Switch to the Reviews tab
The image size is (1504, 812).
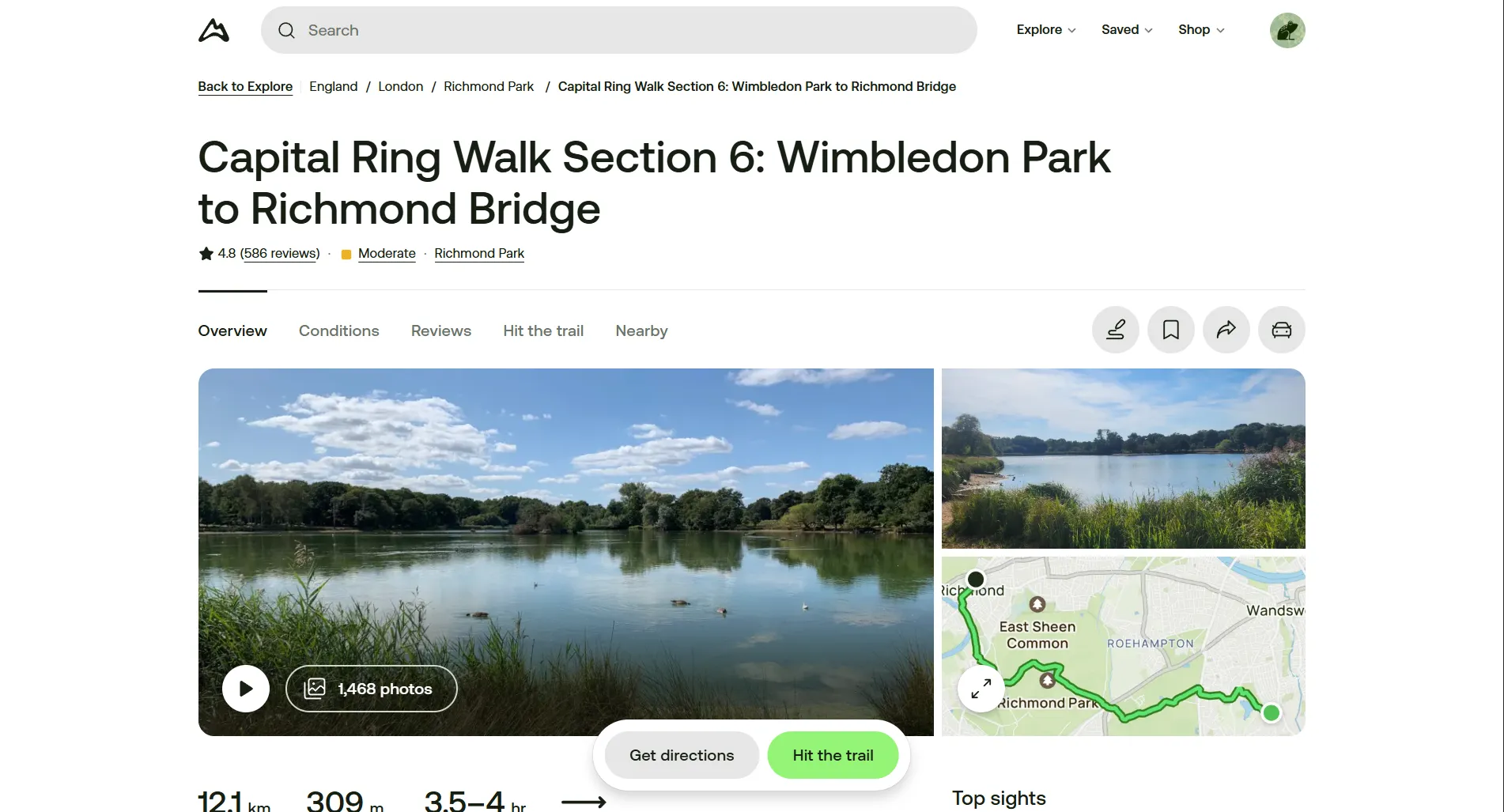click(x=440, y=330)
